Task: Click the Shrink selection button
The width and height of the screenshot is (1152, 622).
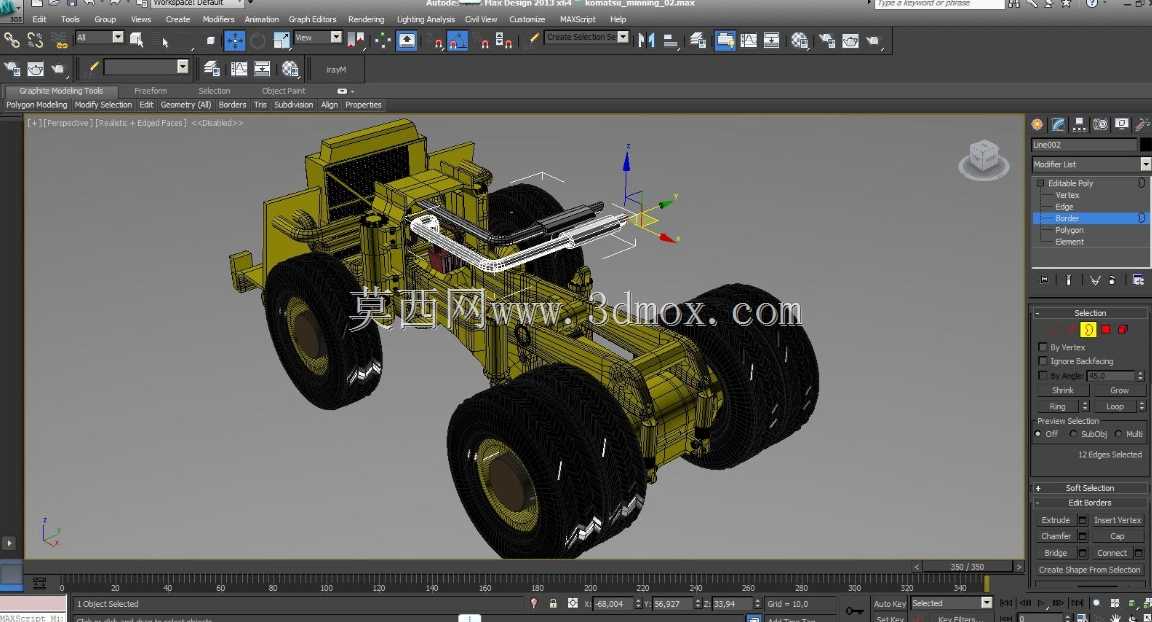Action: click(x=1062, y=391)
